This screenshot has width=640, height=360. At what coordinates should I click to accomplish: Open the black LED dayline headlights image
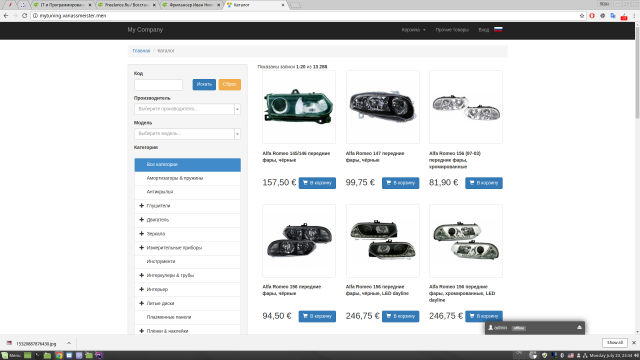[x=382, y=241]
